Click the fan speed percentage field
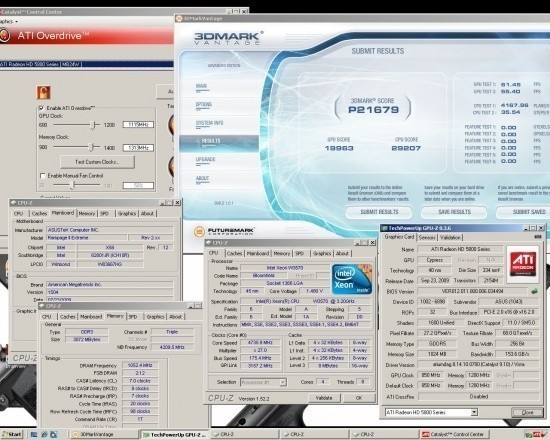 138,185
